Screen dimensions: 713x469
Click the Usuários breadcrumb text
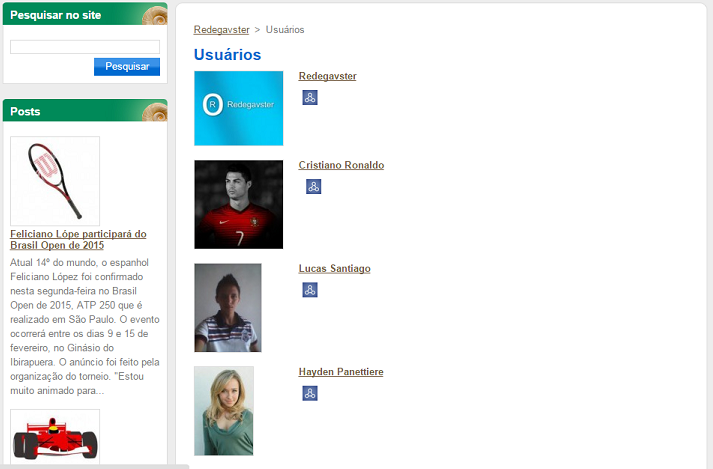(x=285, y=30)
